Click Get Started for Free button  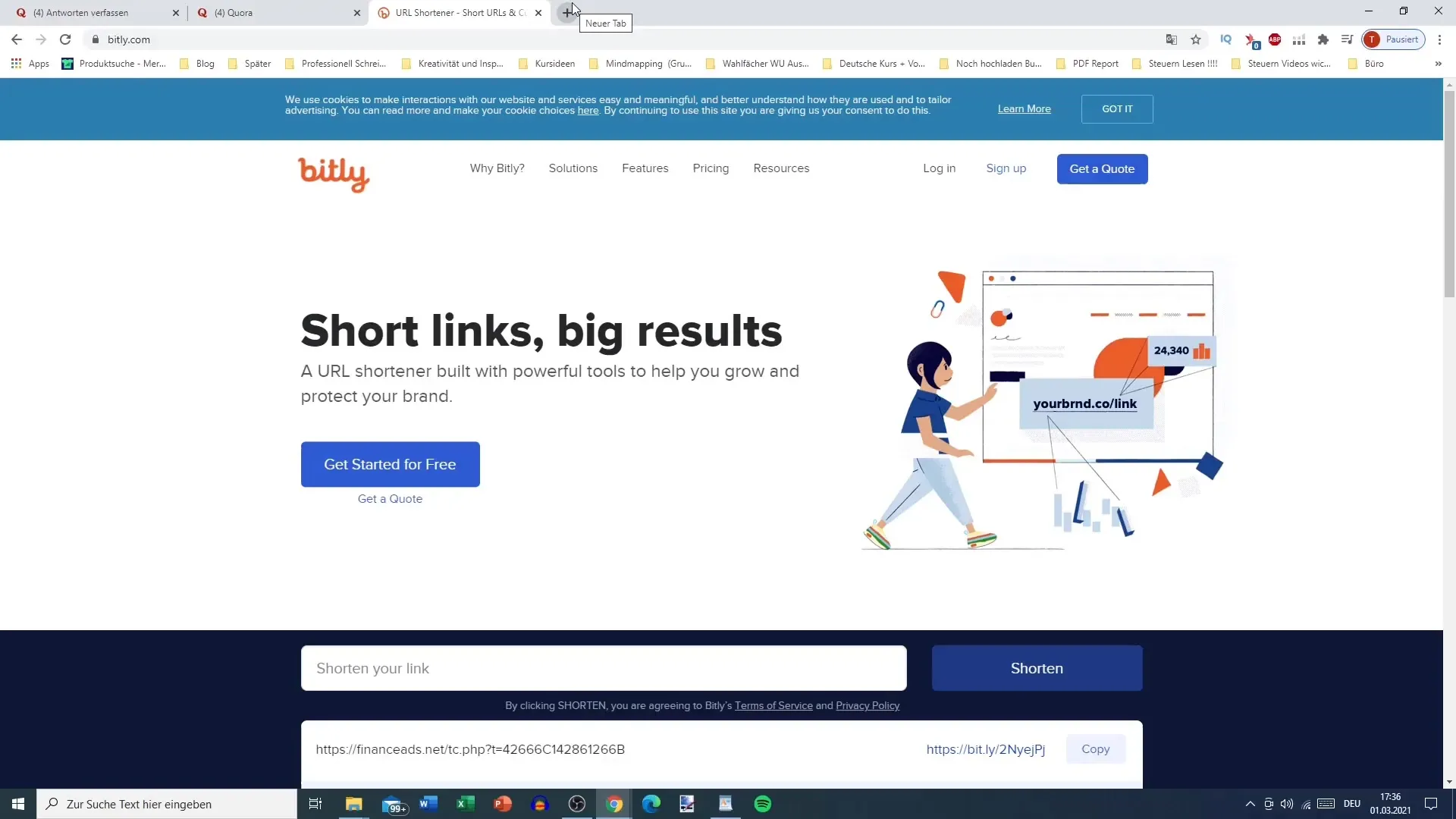(x=390, y=464)
